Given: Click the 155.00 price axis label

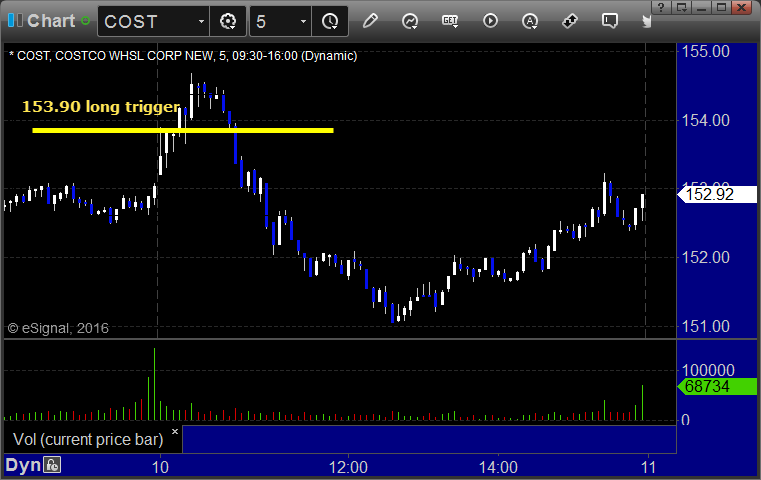Looking at the screenshot, I should pyautogui.click(x=705, y=51).
